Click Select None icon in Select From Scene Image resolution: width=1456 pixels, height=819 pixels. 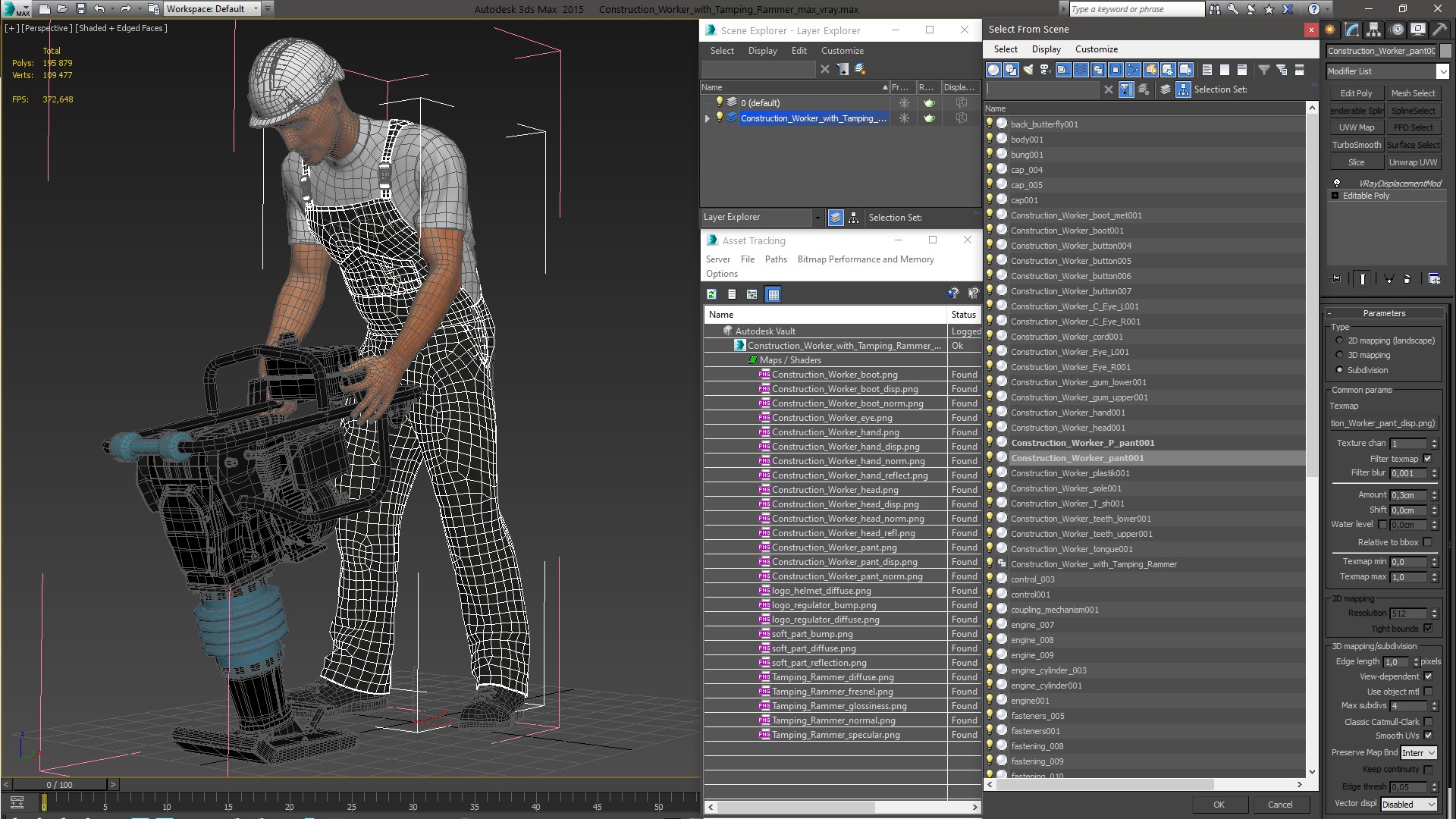point(1225,70)
